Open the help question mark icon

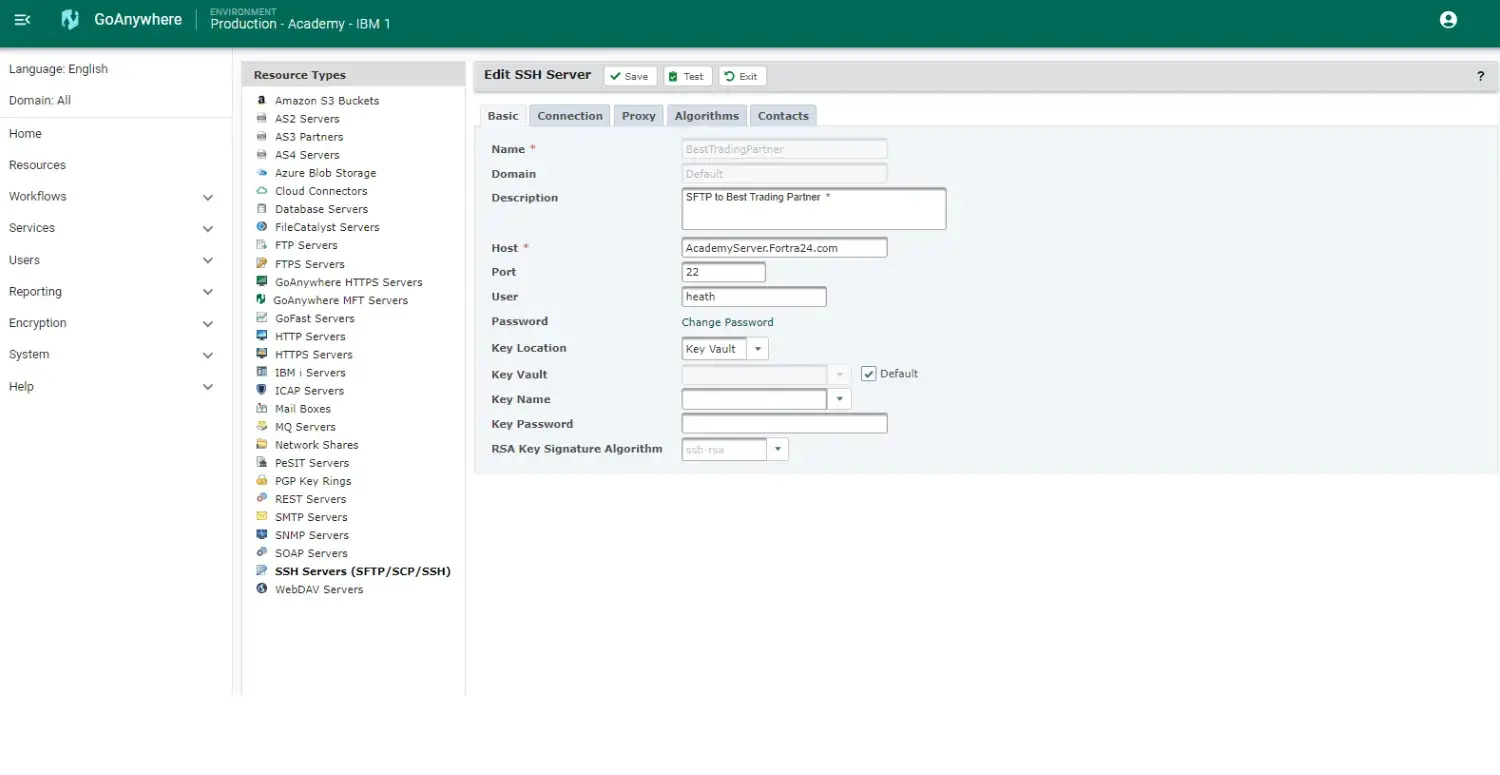pos(1481,75)
